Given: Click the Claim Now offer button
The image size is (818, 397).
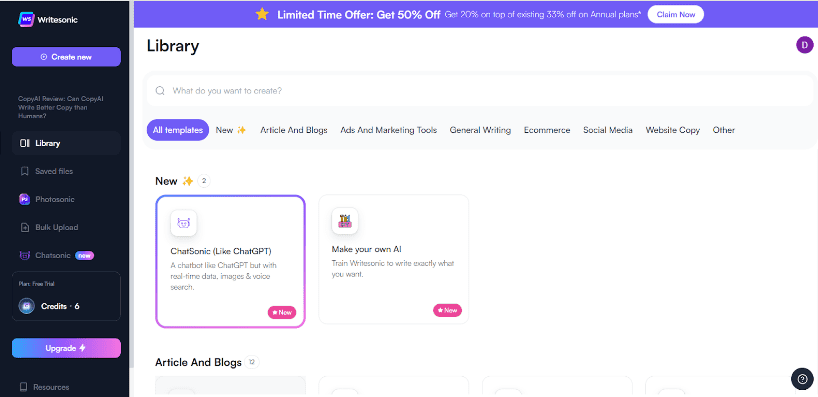Looking at the screenshot, I should (x=676, y=15).
